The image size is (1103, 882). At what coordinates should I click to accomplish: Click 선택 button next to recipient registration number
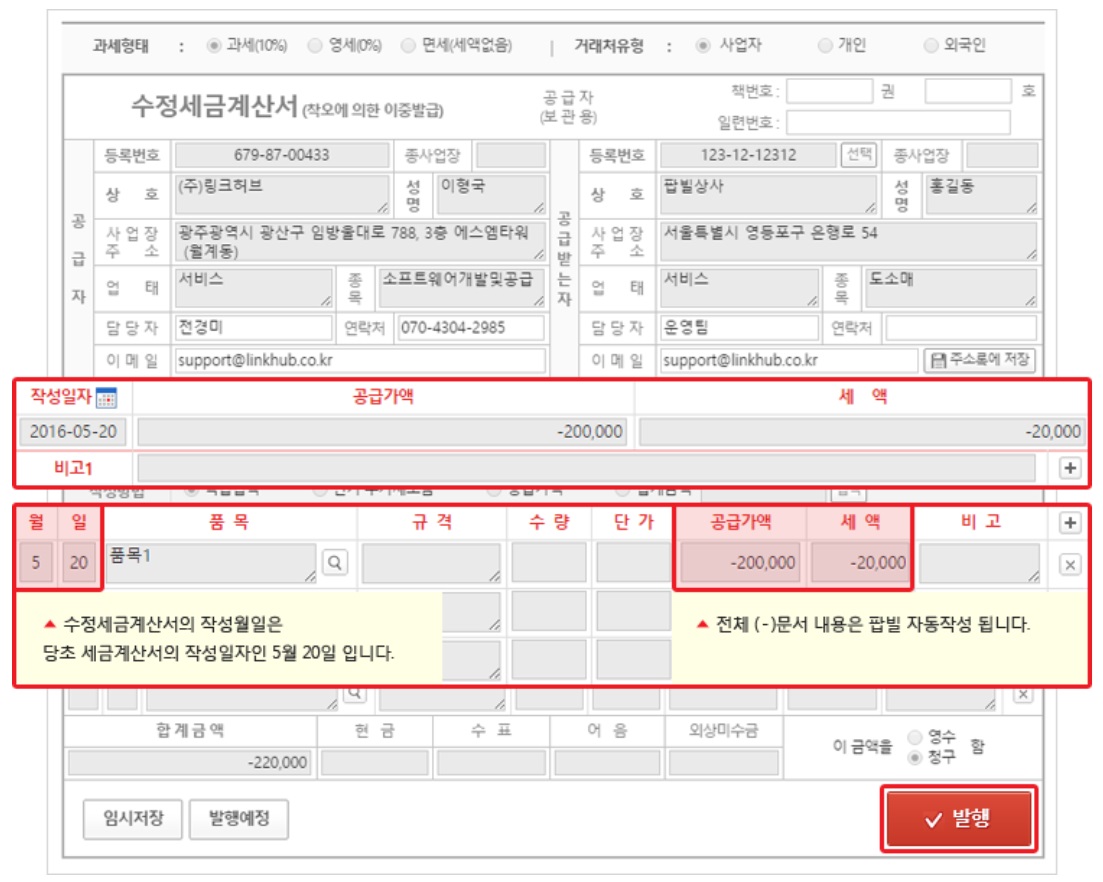pyautogui.click(x=858, y=155)
